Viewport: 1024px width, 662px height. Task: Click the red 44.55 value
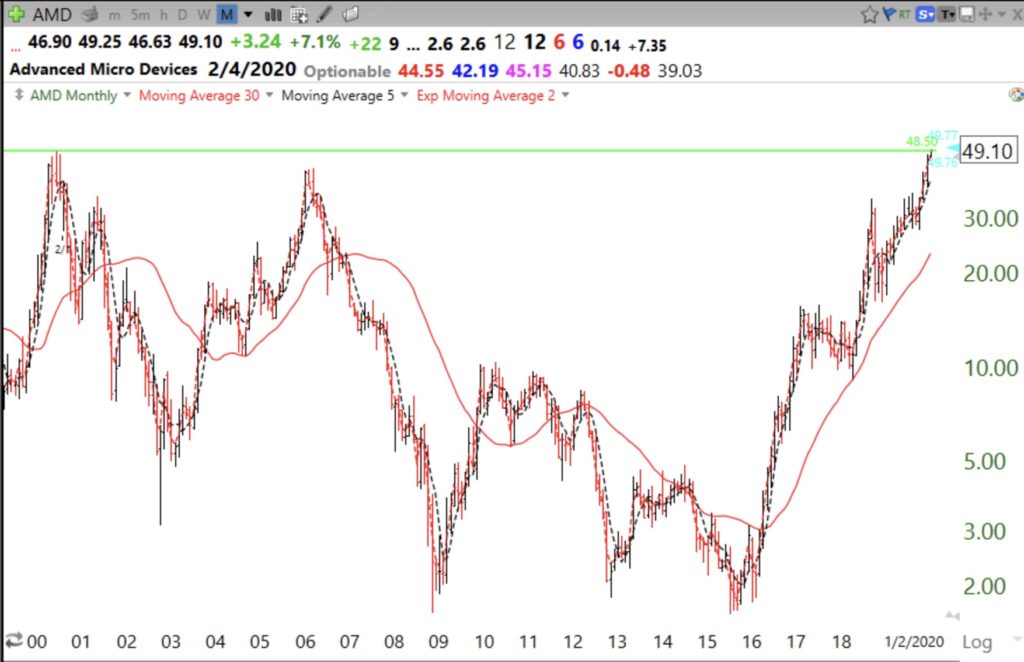click(x=421, y=71)
